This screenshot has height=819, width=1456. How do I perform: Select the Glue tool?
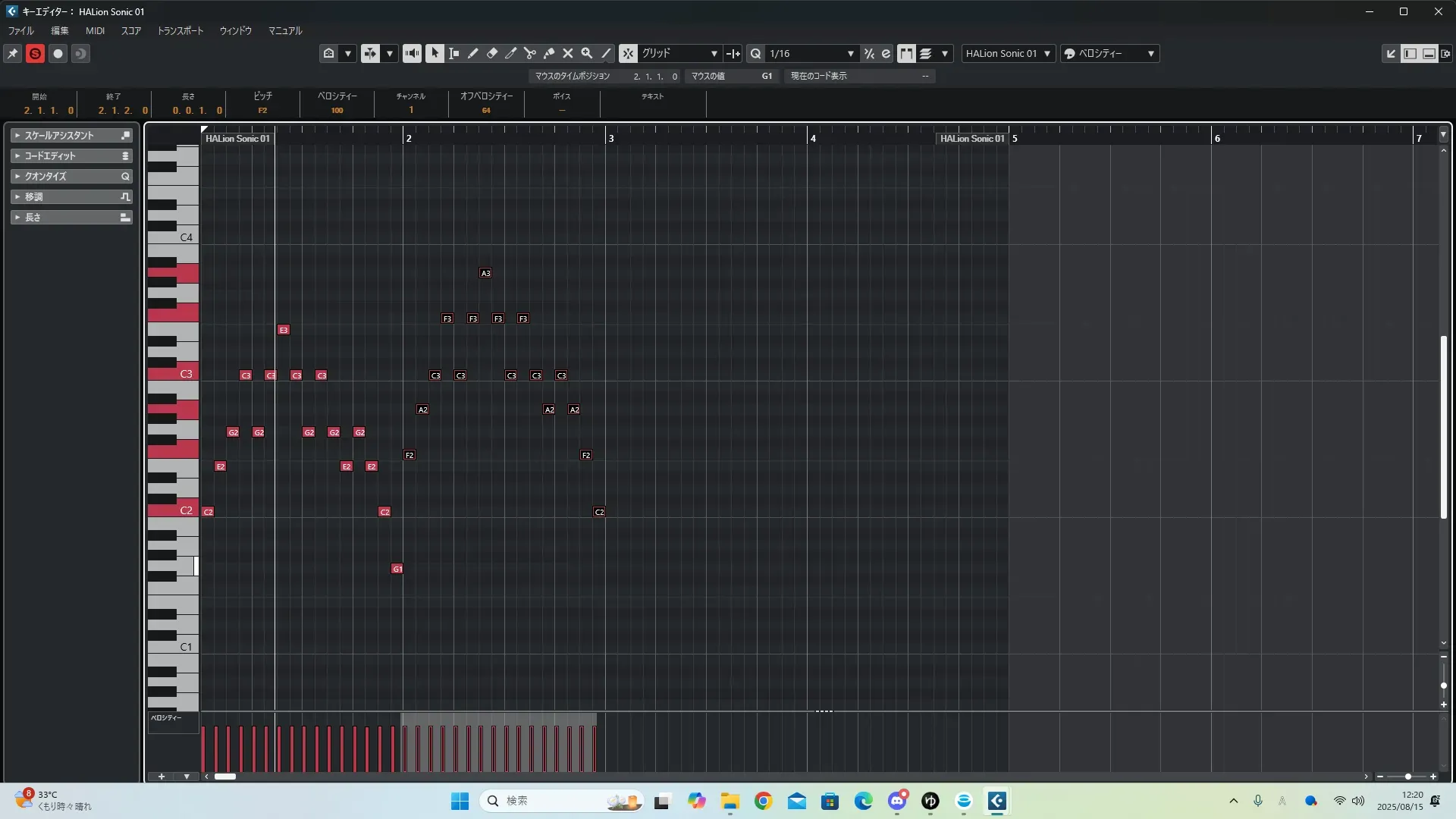click(548, 53)
